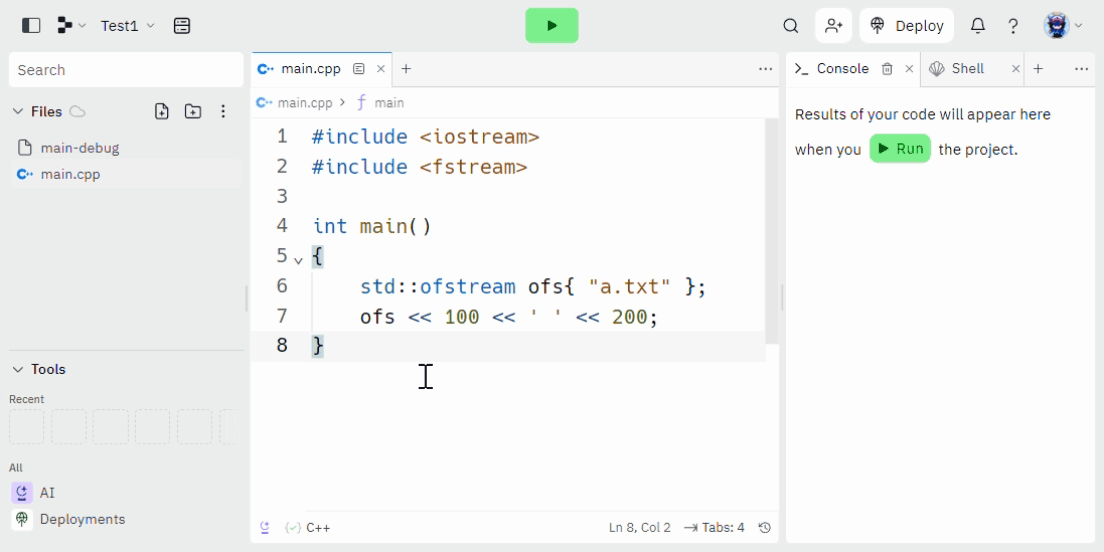This screenshot has height=552, width=1104.
Task: Run the project with green play button
Action: coord(552,25)
